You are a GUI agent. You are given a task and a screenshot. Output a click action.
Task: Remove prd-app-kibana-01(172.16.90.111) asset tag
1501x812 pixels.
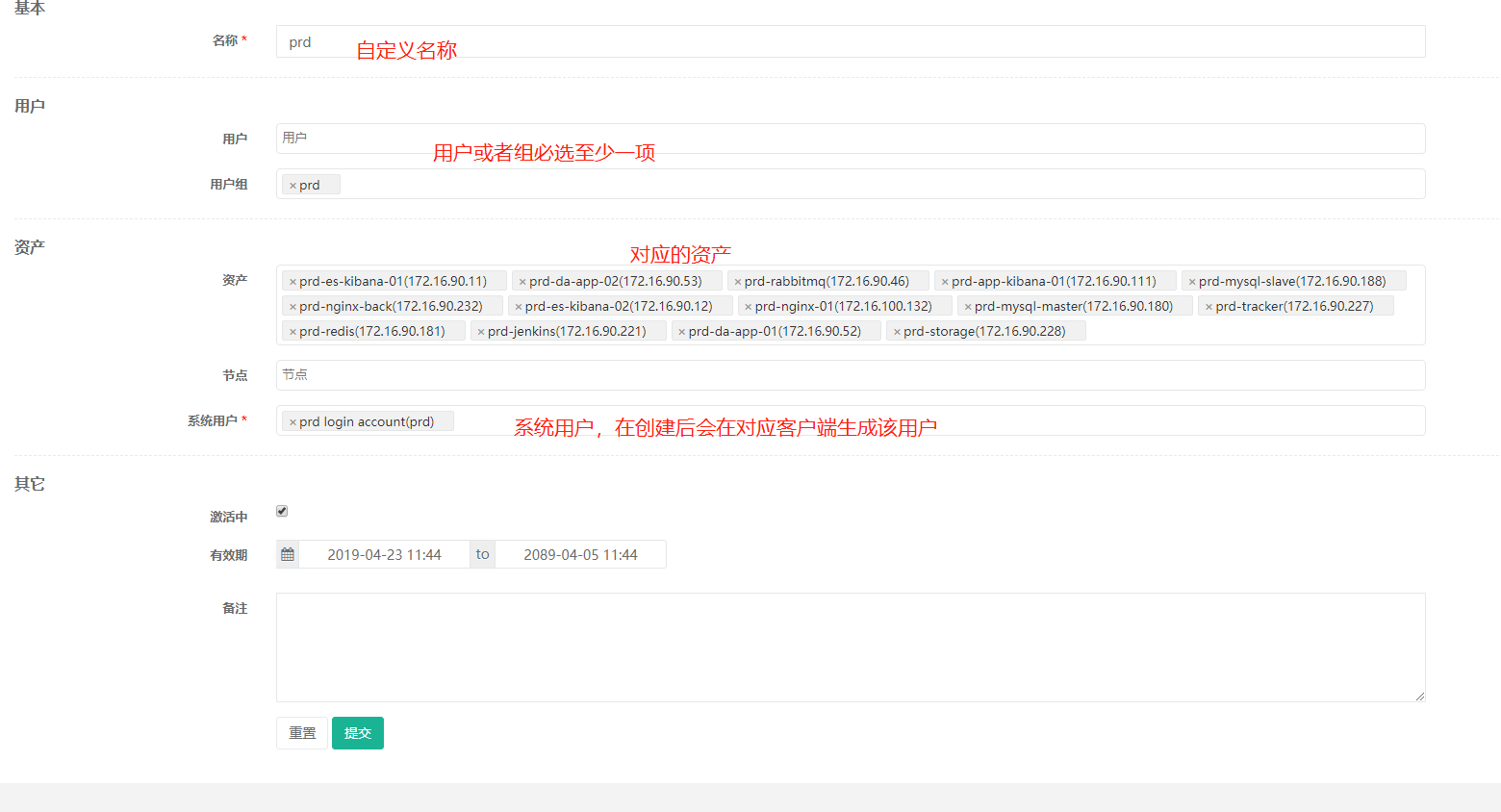(x=945, y=282)
